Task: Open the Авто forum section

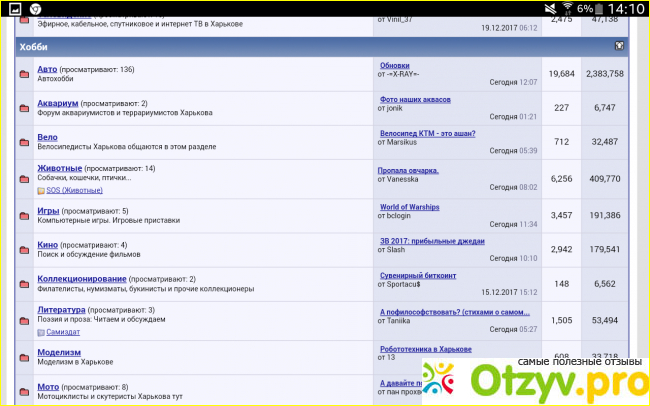Action: coord(47,69)
